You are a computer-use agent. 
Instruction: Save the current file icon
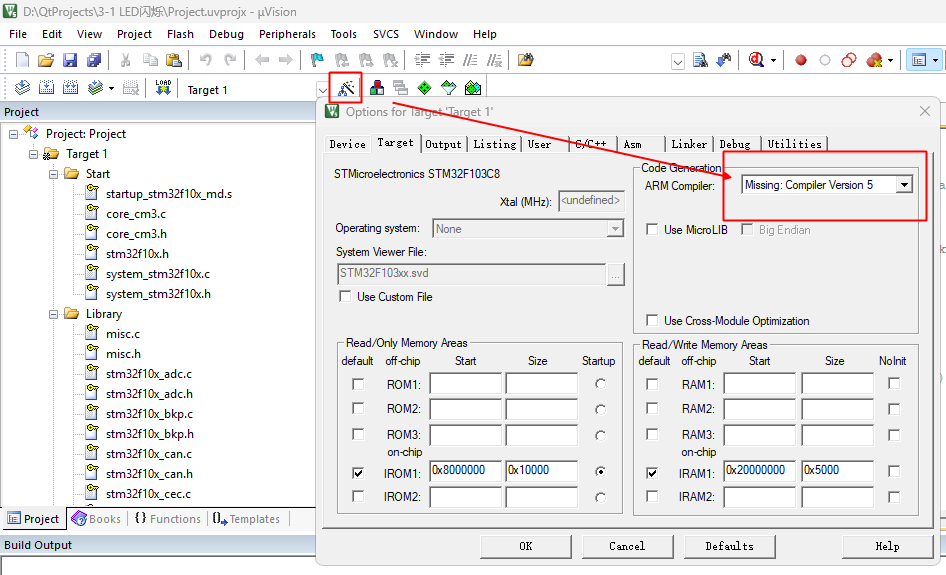(70, 60)
